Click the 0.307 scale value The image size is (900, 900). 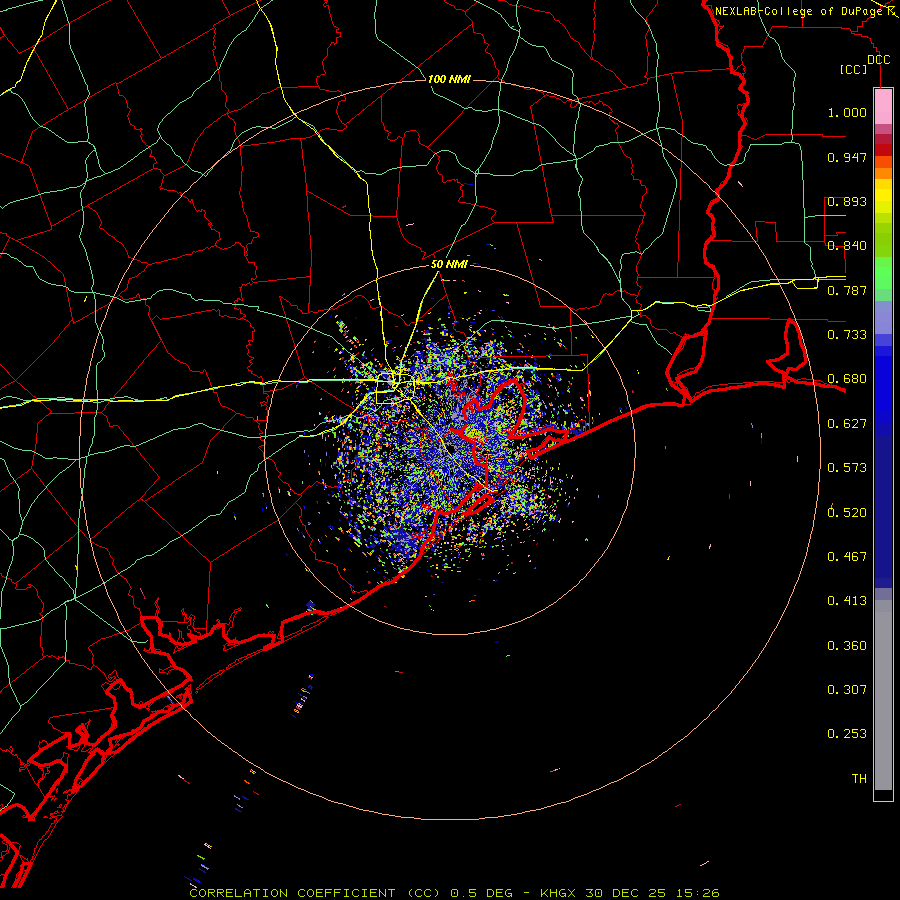pyautogui.click(x=847, y=689)
